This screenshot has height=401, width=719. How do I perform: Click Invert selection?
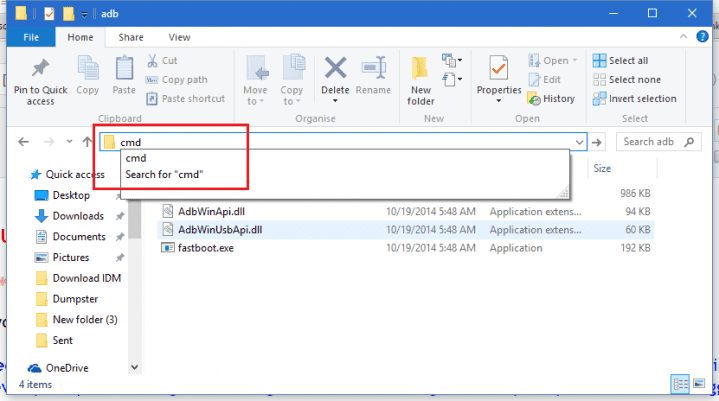tap(634, 99)
